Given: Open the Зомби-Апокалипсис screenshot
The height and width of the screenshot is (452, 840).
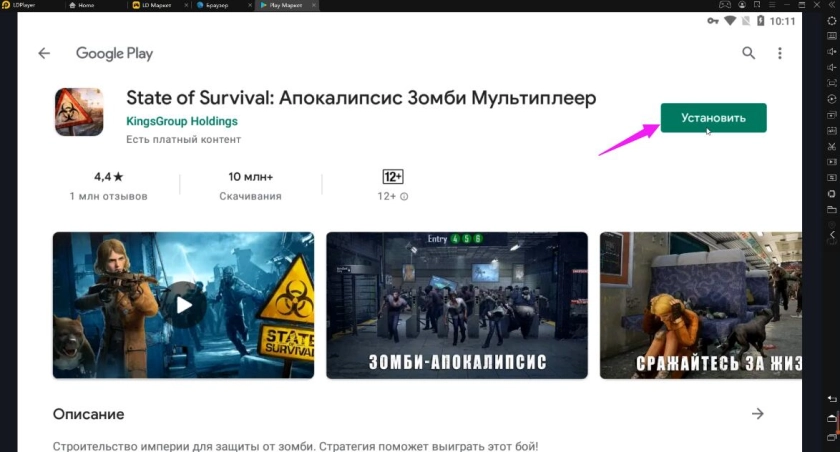Looking at the screenshot, I should pos(457,305).
